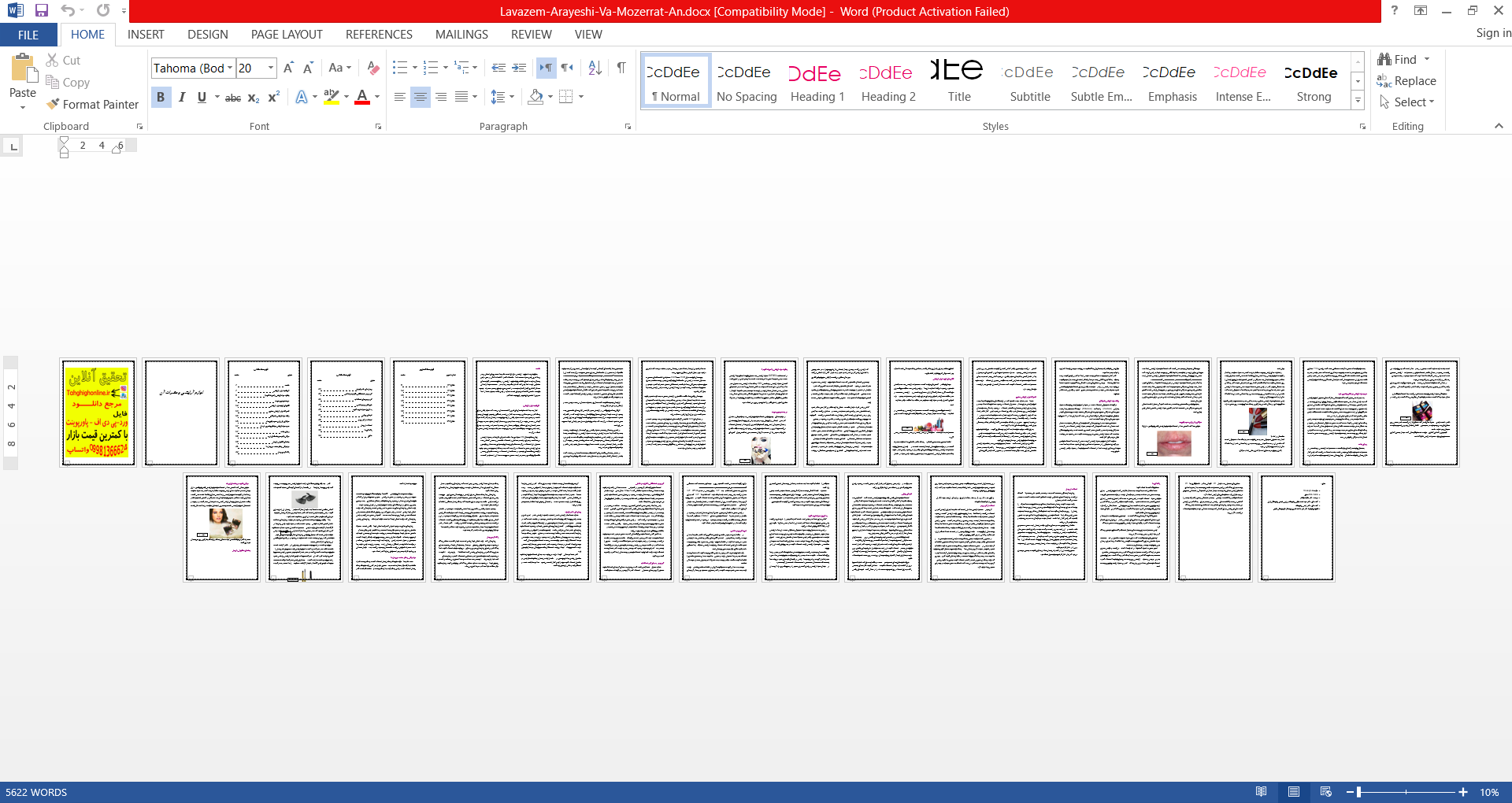Screen dimensions: 1512x803
Task: Open Word Help question mark
Action: 1394,11
